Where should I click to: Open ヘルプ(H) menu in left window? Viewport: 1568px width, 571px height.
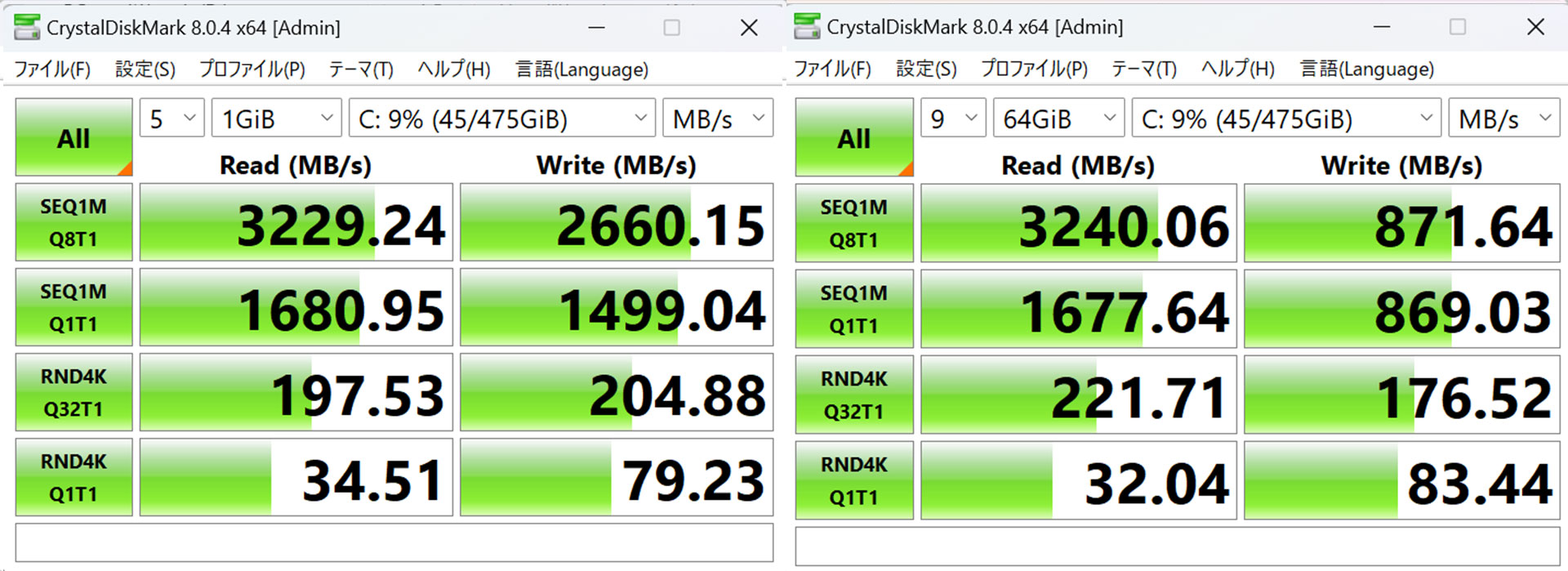pyautogui.click(x=454, y=69)
